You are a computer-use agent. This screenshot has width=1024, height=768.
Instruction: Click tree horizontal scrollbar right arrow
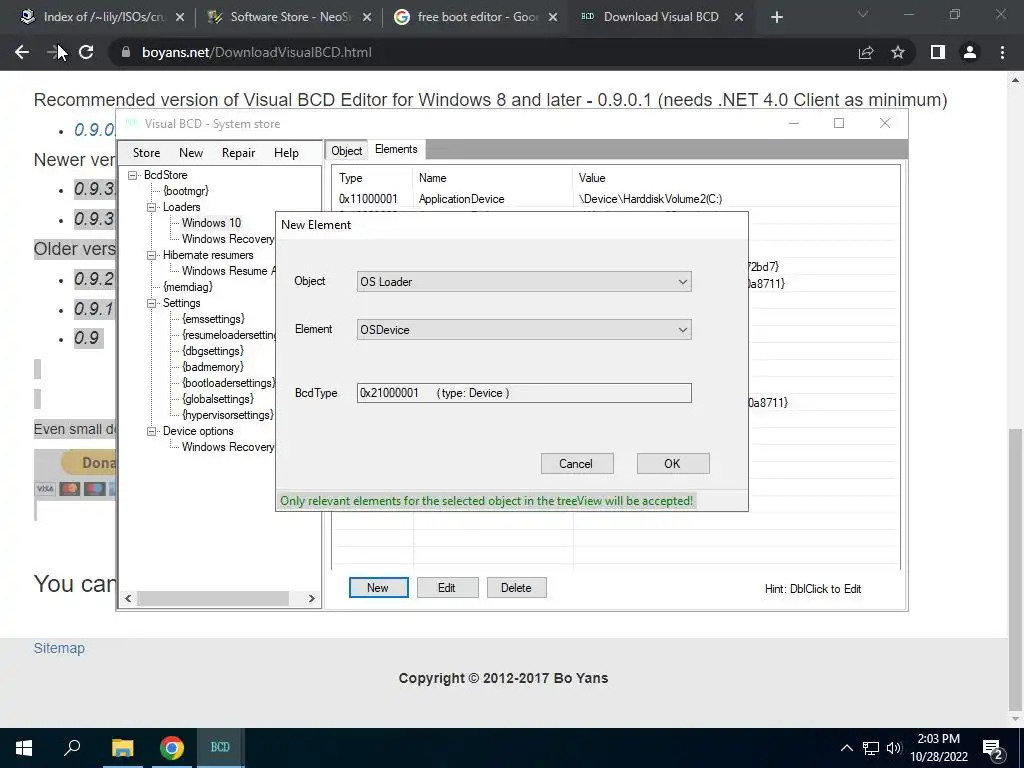(312, 598)
